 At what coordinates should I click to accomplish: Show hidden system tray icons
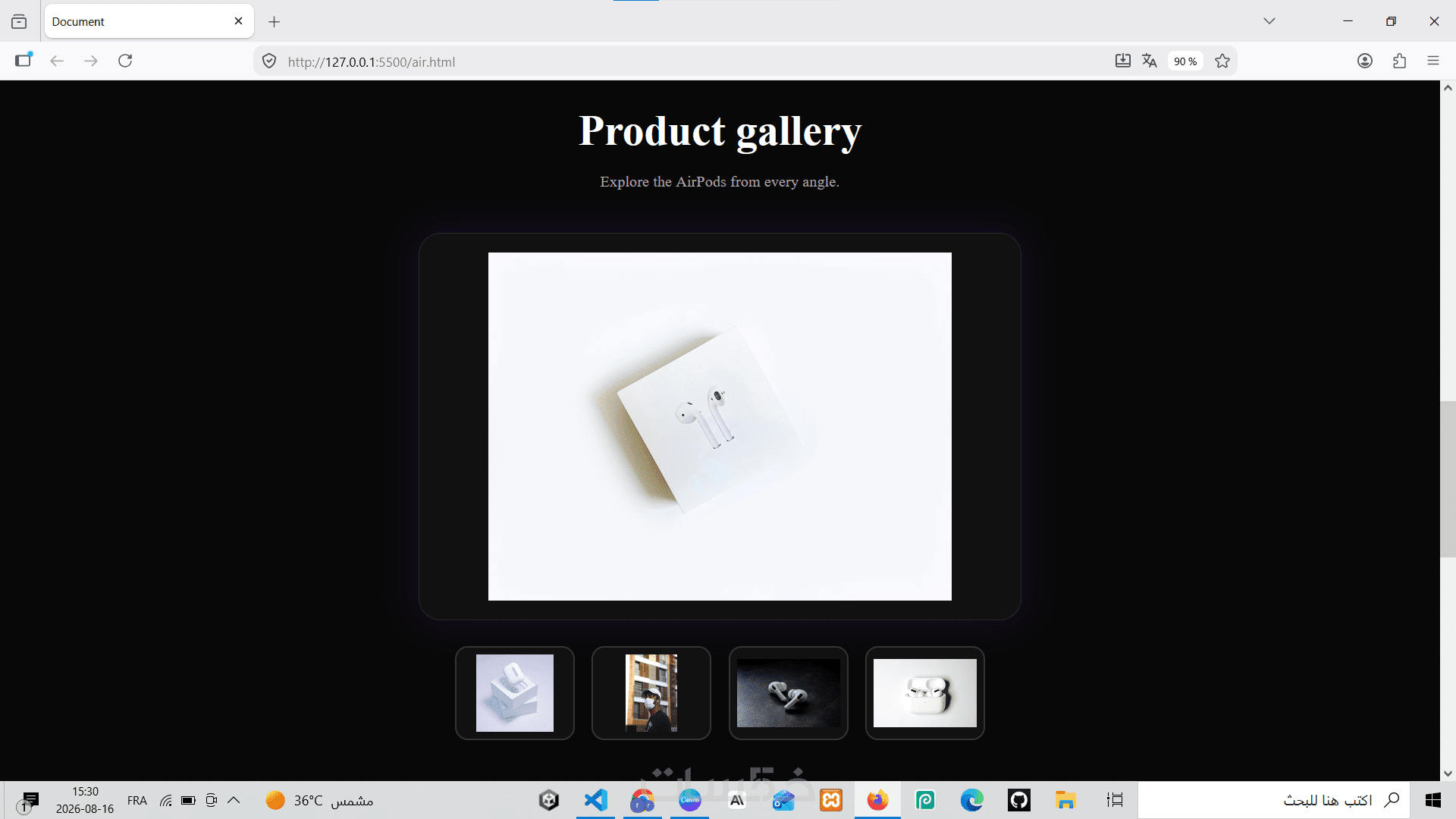point(234,800)
